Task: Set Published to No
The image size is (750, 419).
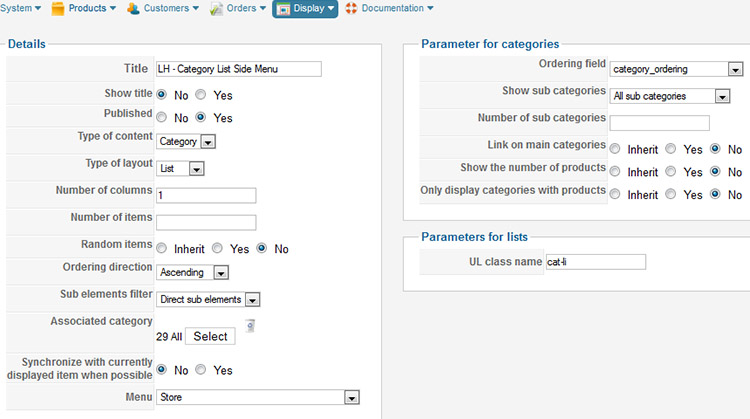Action: click(162, 117)
